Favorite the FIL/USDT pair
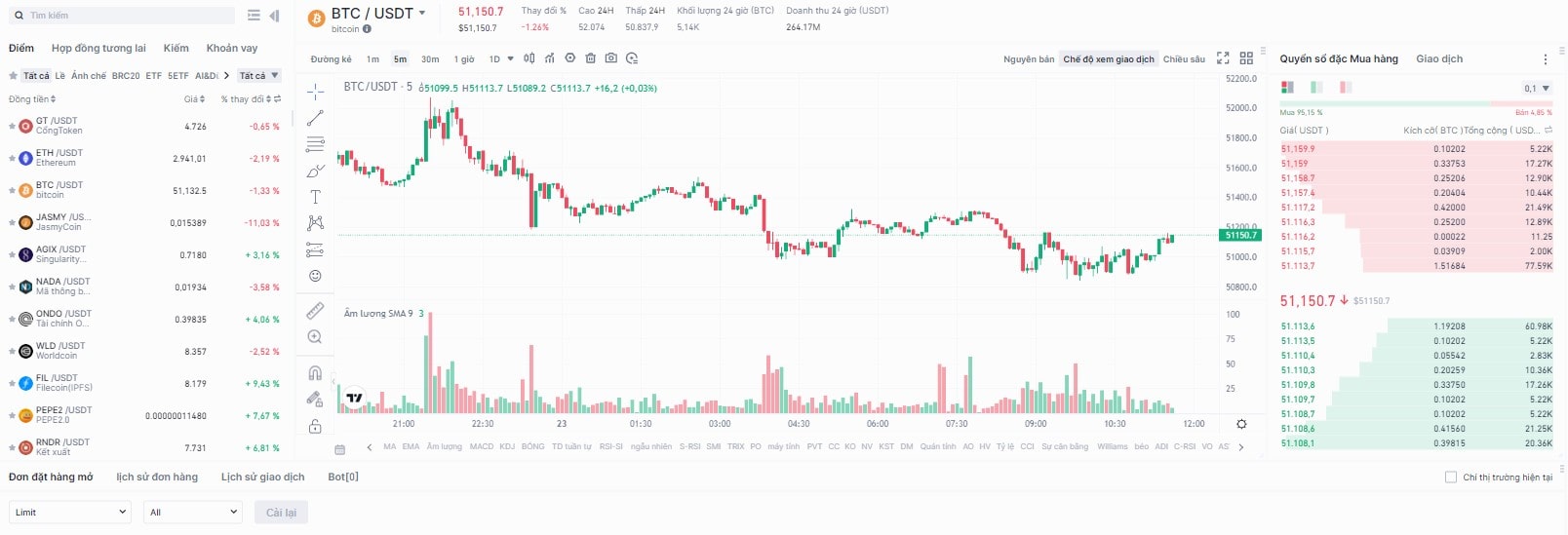Viewport: 1568px width, 535px height. click(13, 383)
